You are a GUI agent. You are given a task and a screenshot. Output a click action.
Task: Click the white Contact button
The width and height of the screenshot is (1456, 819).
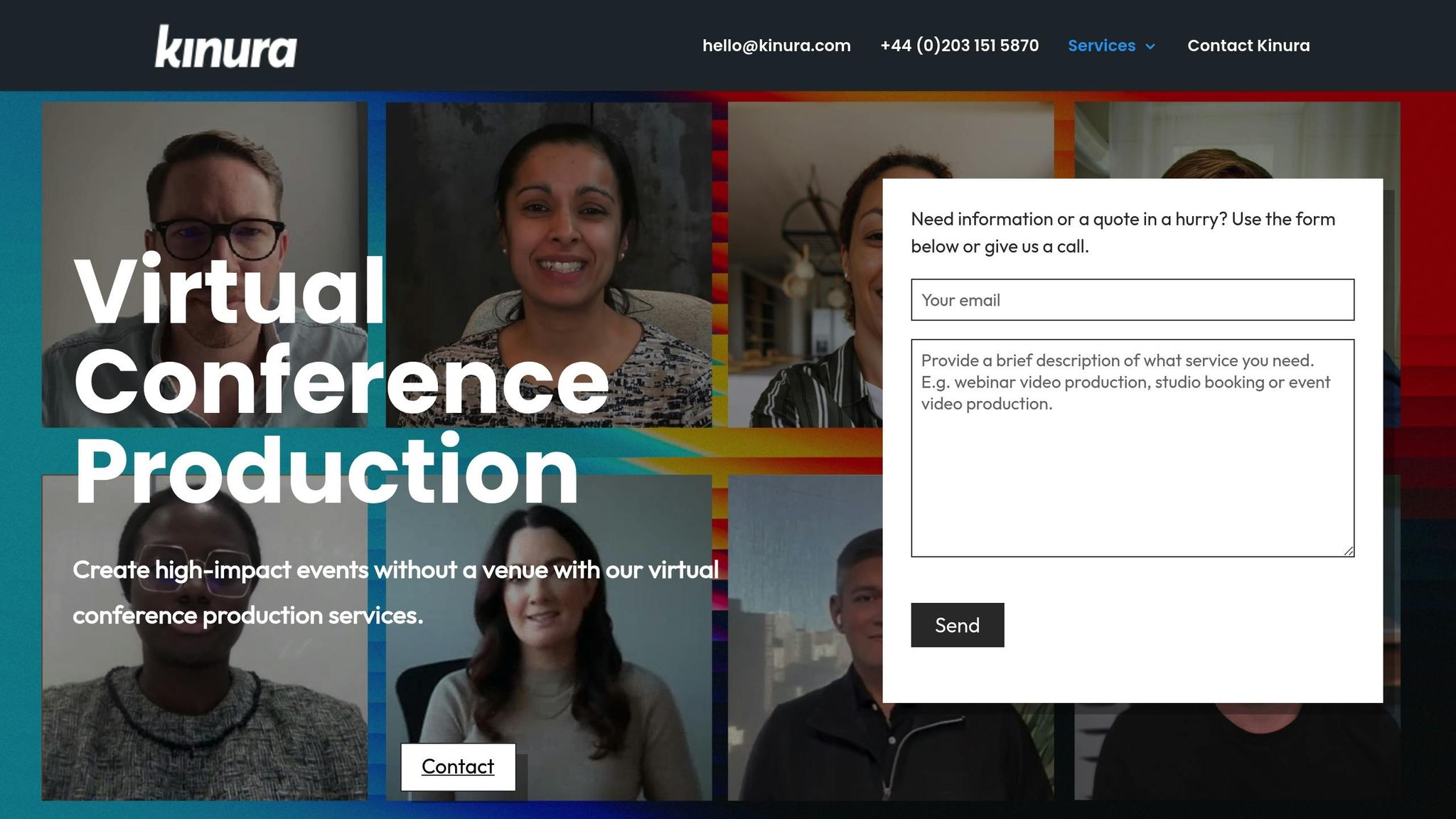click(x=458, y=766)
